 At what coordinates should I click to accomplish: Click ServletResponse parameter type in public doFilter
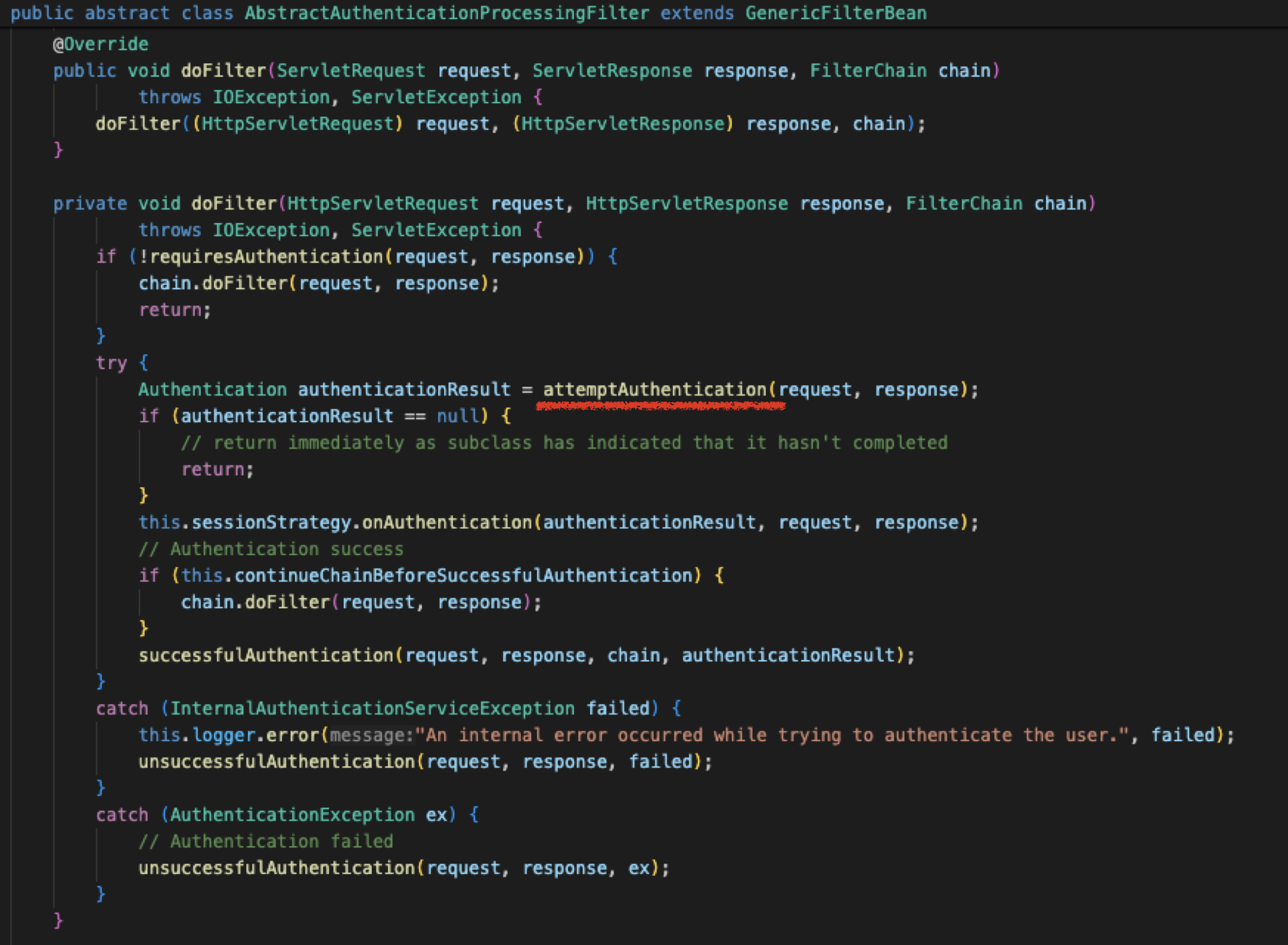click(x=612, y=70)
